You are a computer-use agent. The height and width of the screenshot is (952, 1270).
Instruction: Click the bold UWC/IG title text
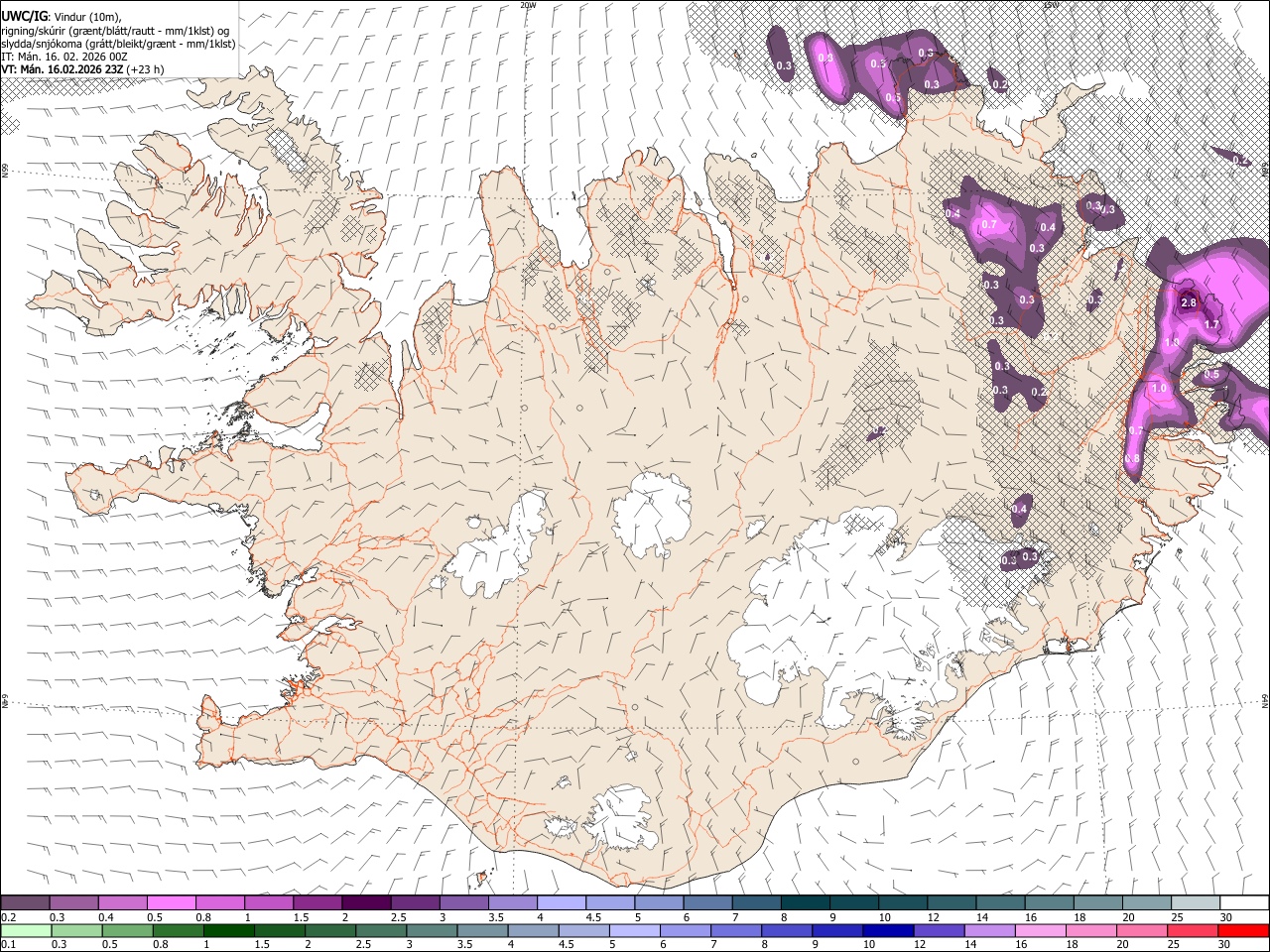click(24, 15)
